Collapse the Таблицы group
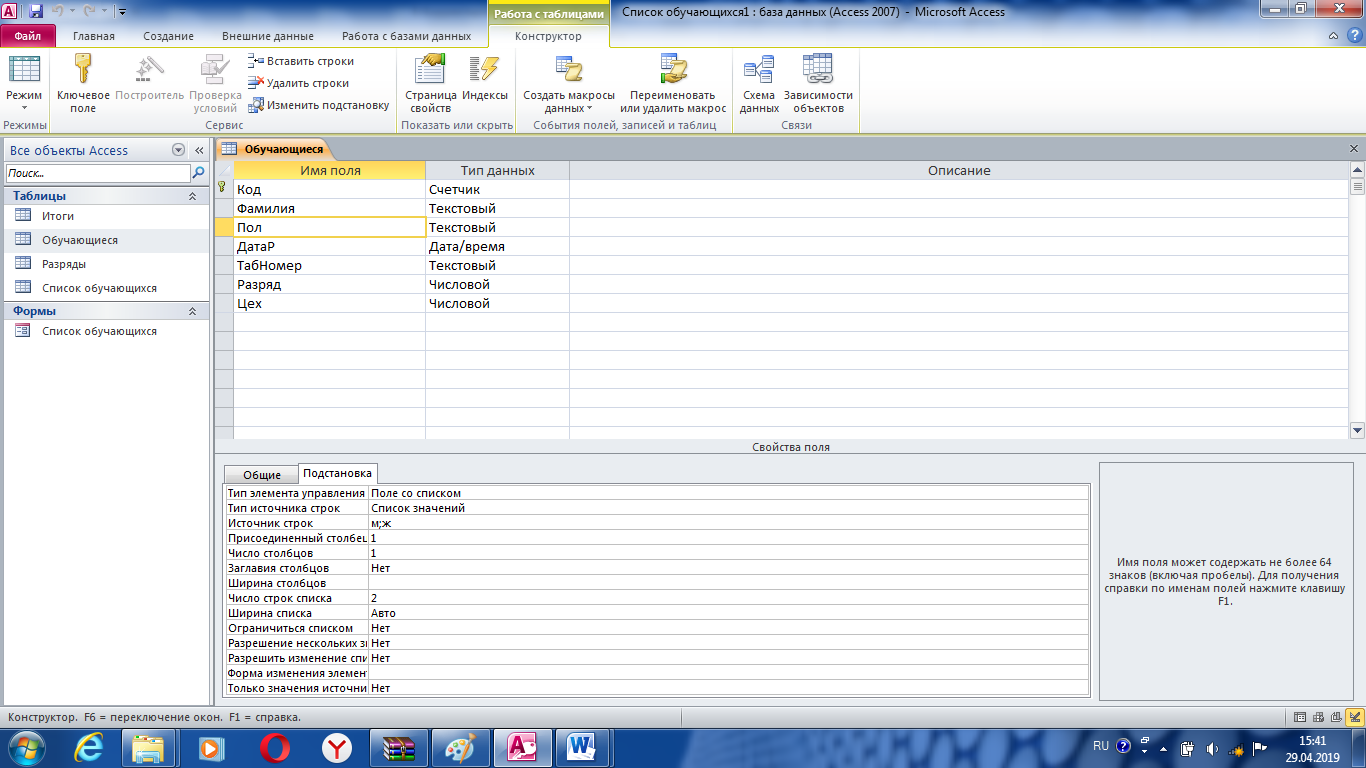 coord(192,197)
